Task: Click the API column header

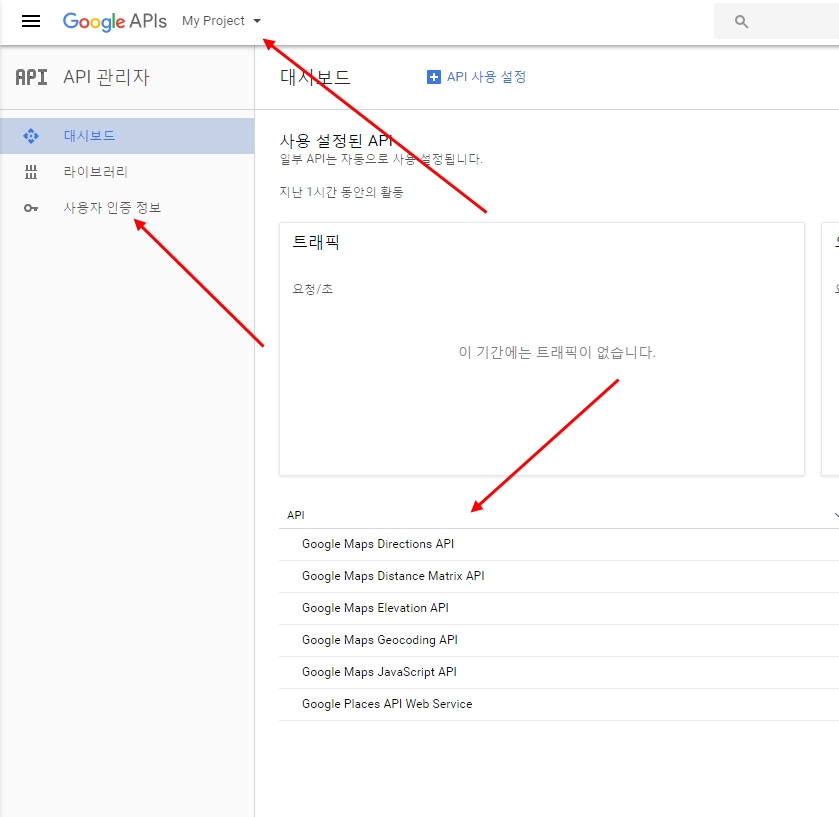Action: (296, 515)
